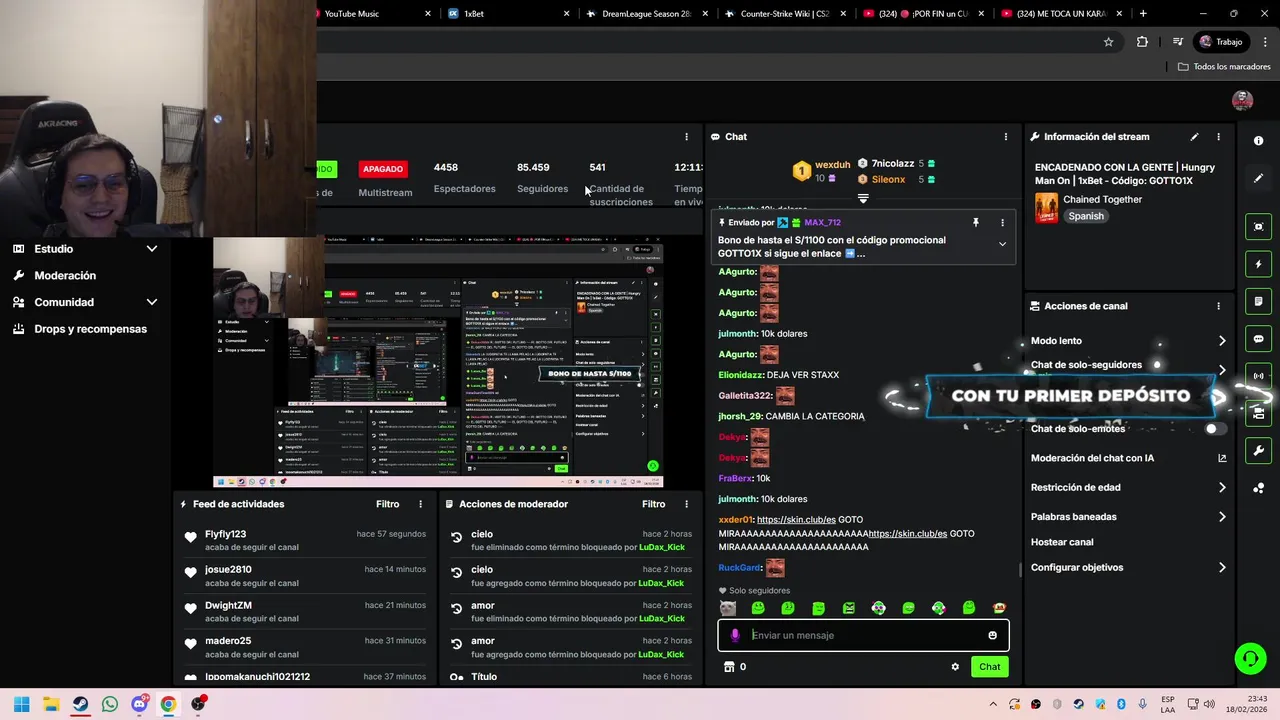Click the pin icon on pinned message
Screen dimensions: 1280x720
976,223
